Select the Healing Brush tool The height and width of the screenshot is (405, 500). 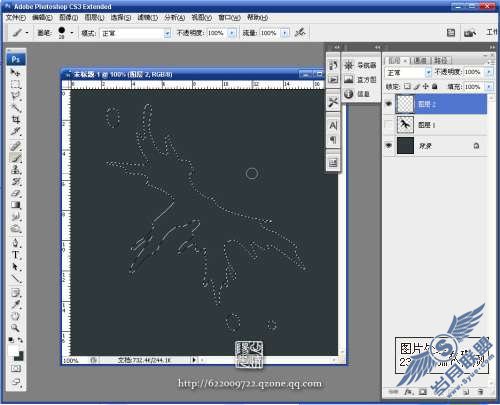point(15,146)
